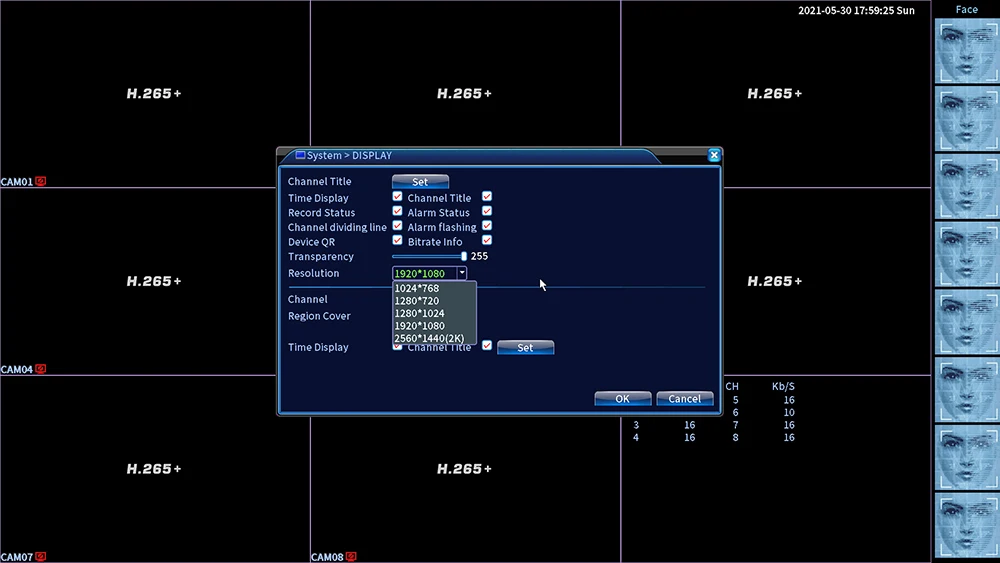Select the bottom face thumbnail in sidebar

[x=966, y=525]
